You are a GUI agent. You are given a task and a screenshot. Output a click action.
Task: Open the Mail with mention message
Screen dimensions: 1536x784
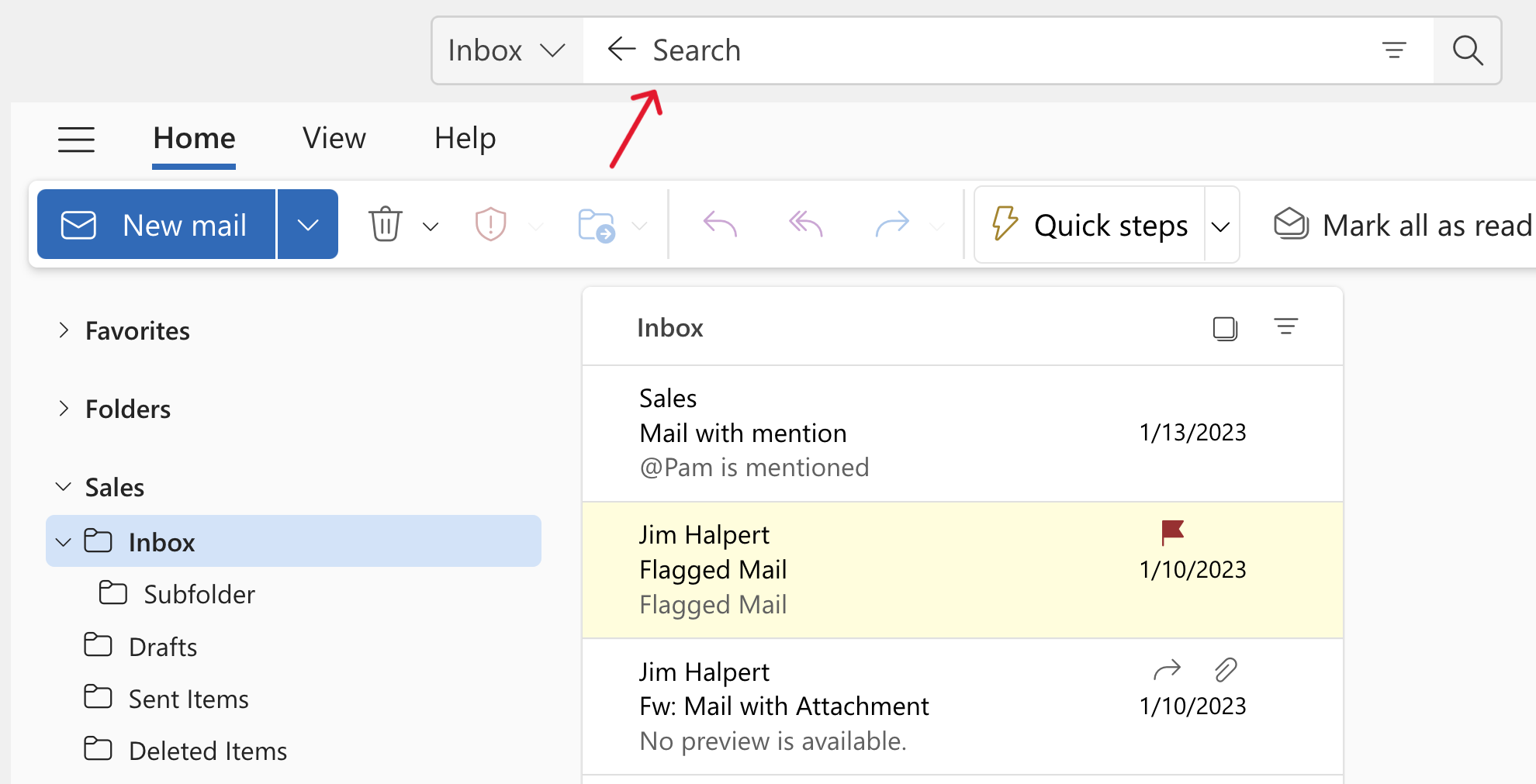tap(962, 433)
